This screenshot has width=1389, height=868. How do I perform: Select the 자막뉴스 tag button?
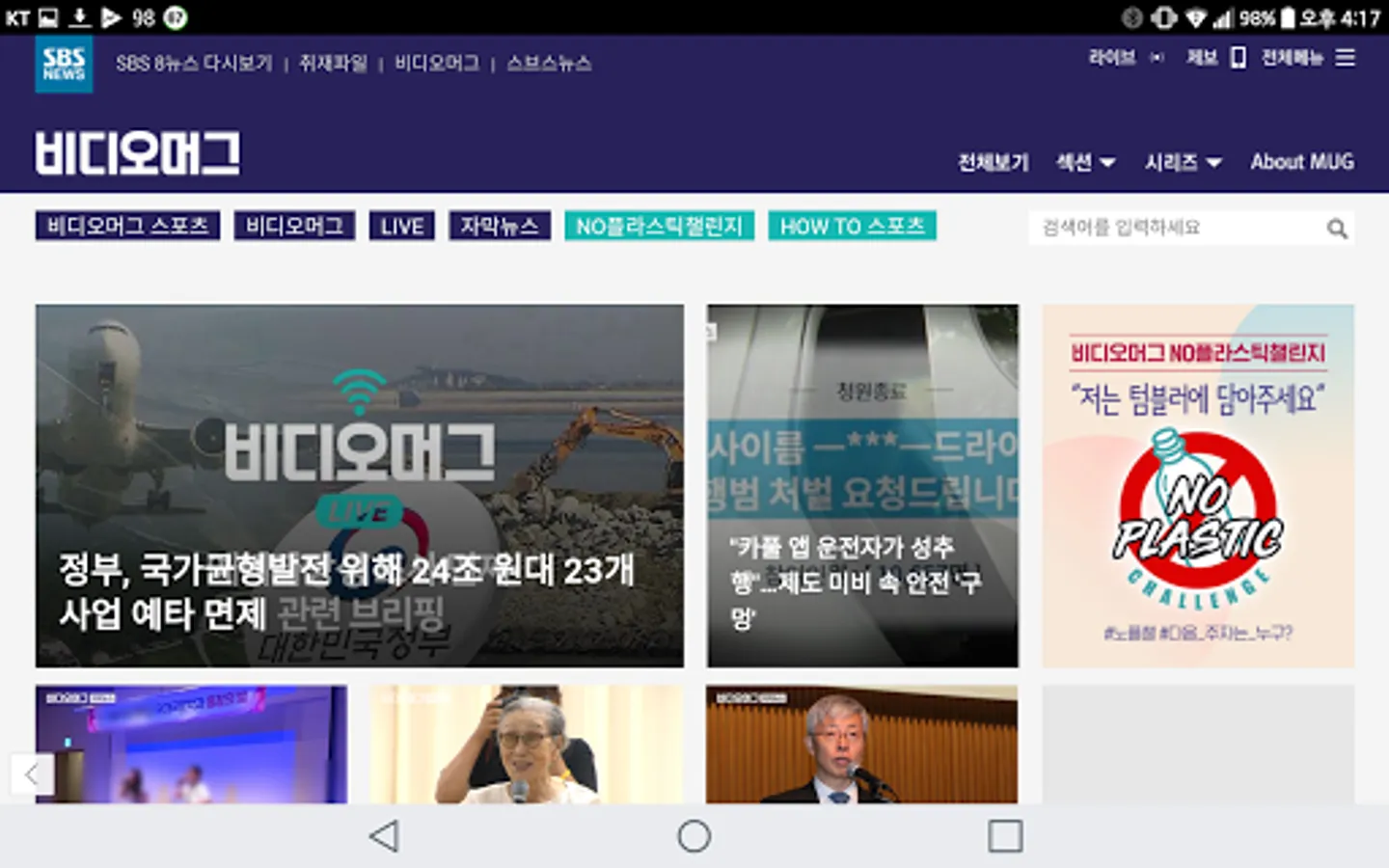coord(500,226)
